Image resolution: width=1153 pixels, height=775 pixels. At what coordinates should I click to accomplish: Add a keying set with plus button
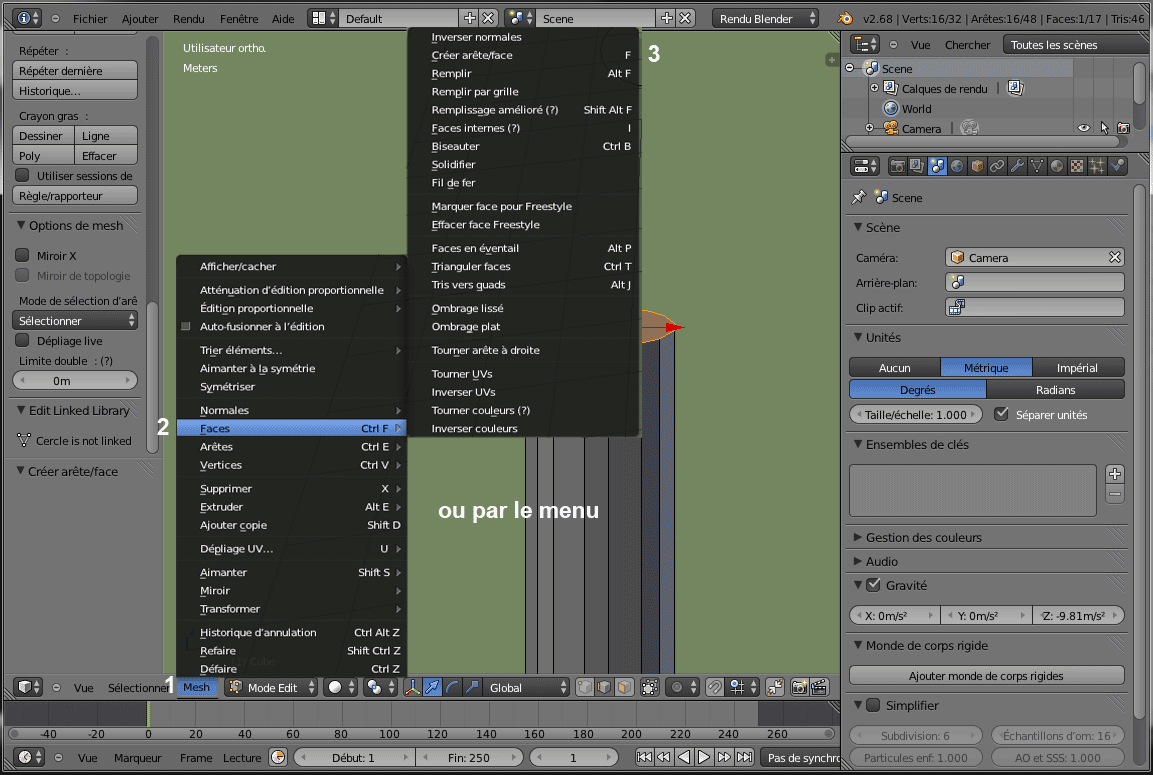[x=1115, y=474]
